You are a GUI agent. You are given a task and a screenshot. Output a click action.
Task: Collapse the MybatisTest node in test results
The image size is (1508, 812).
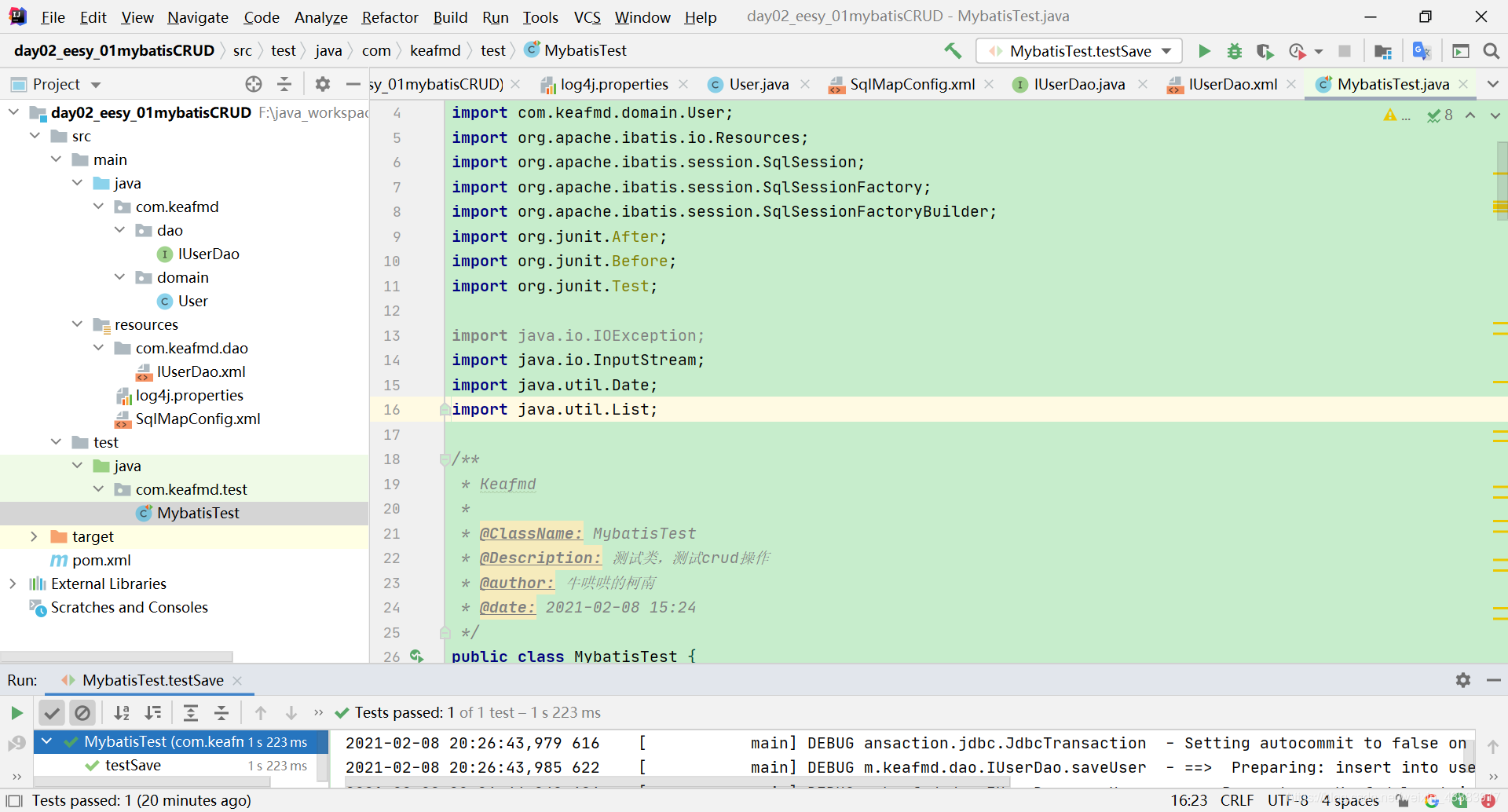[x=46, y=741]
